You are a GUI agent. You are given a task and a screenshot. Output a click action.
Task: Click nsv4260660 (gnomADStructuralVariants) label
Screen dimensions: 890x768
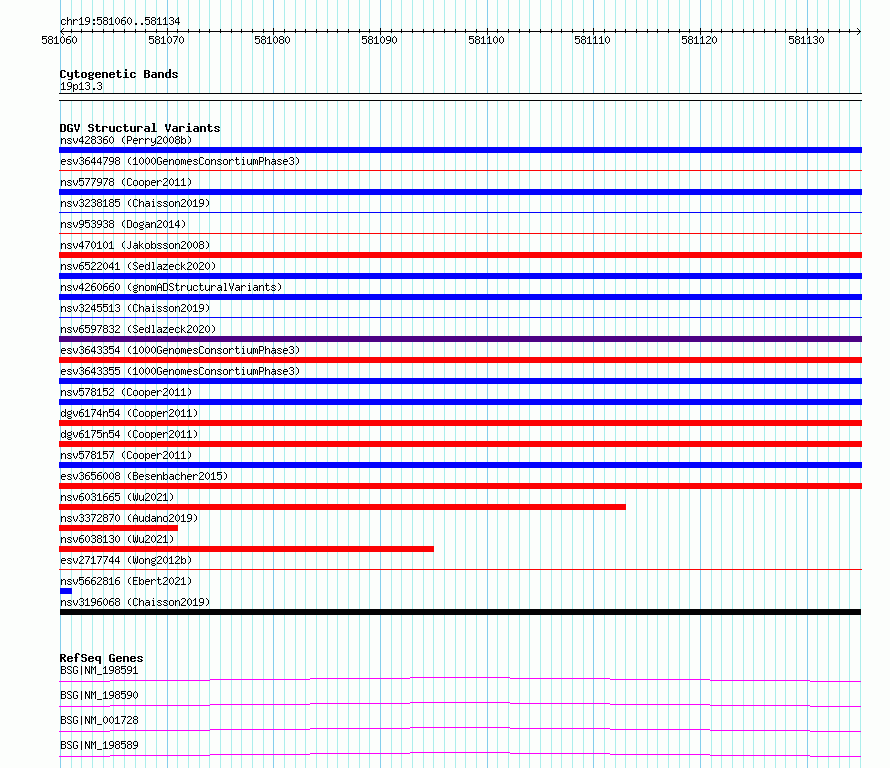tap(171, 287)
